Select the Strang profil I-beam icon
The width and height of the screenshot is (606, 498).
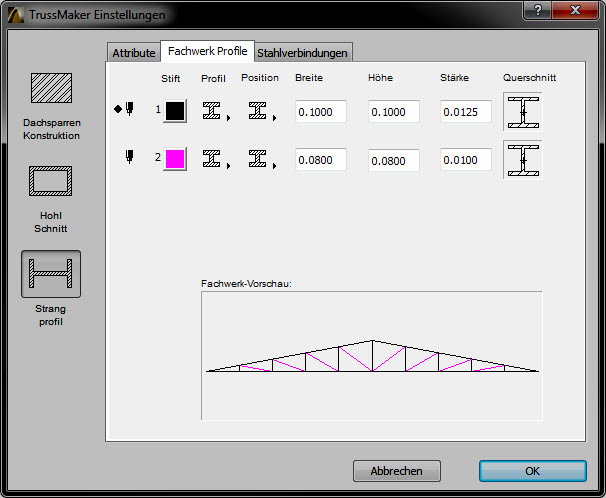[51, 274]
